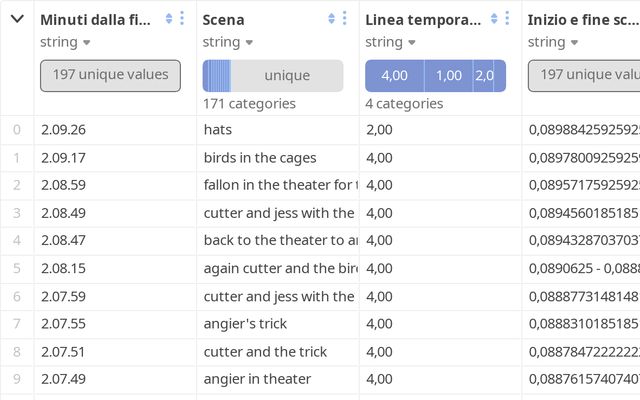The height and width of the screenshot is (400, 640).
Task: Select row index 0
Action: pyautogui.click(x=16, y=129)
